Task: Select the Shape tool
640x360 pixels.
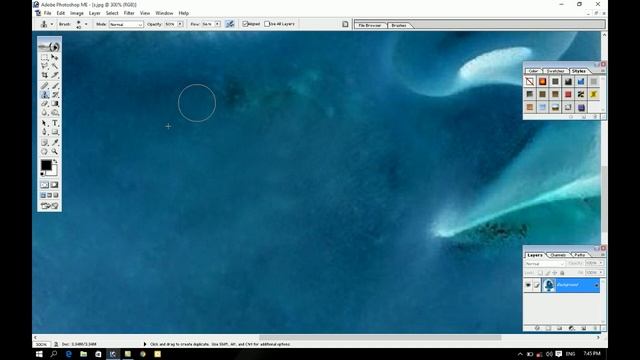Action: click(55, 132)
